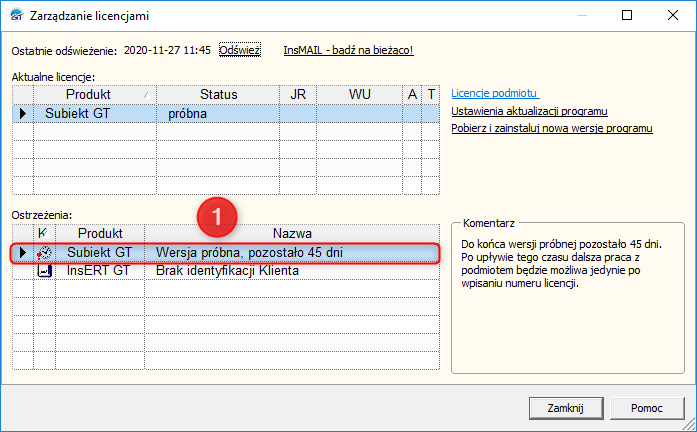The image size is (697, 432).
Task: Click the icon beside InsERT GT warning
Action: (x=44, y=271)
